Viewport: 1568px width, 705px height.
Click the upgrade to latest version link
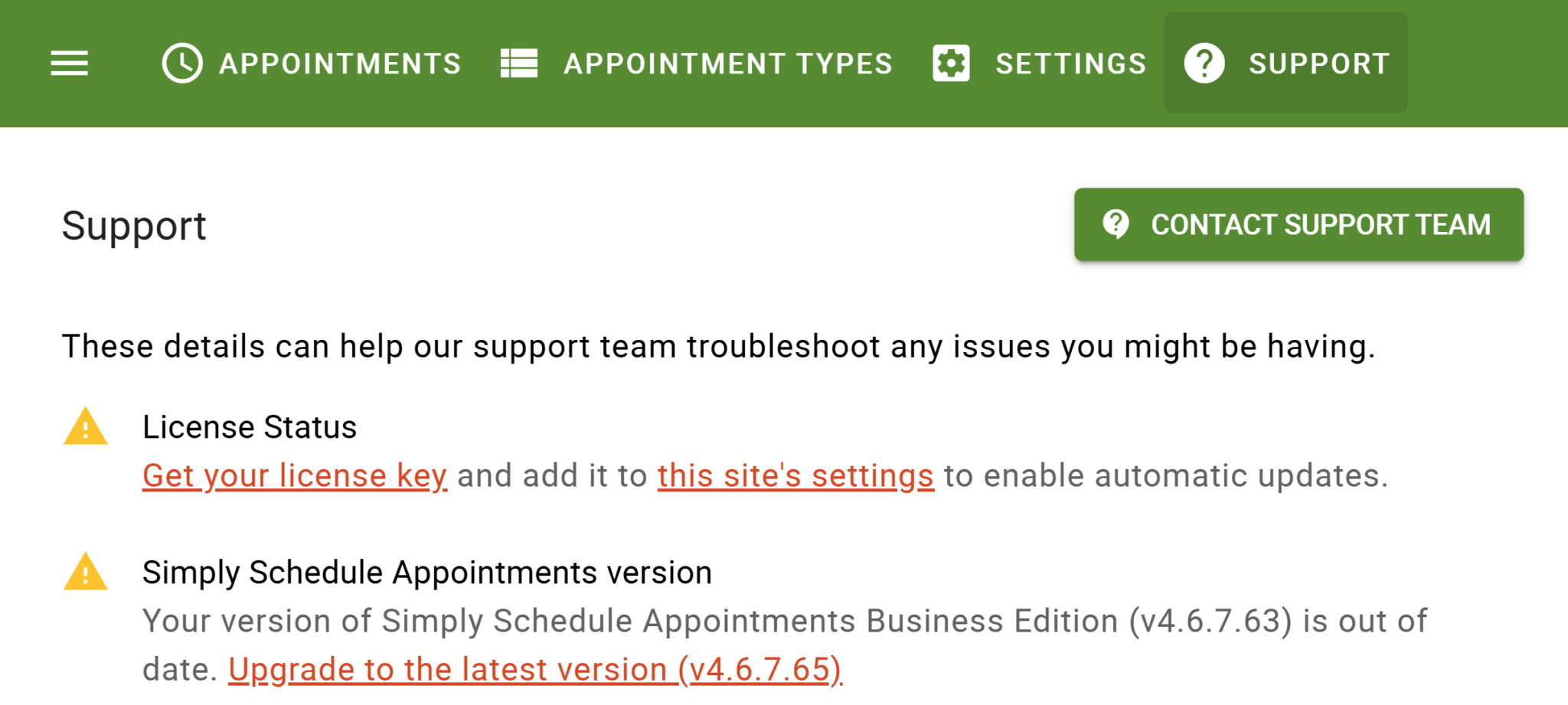pyautogui.click(x=535, y=669)
